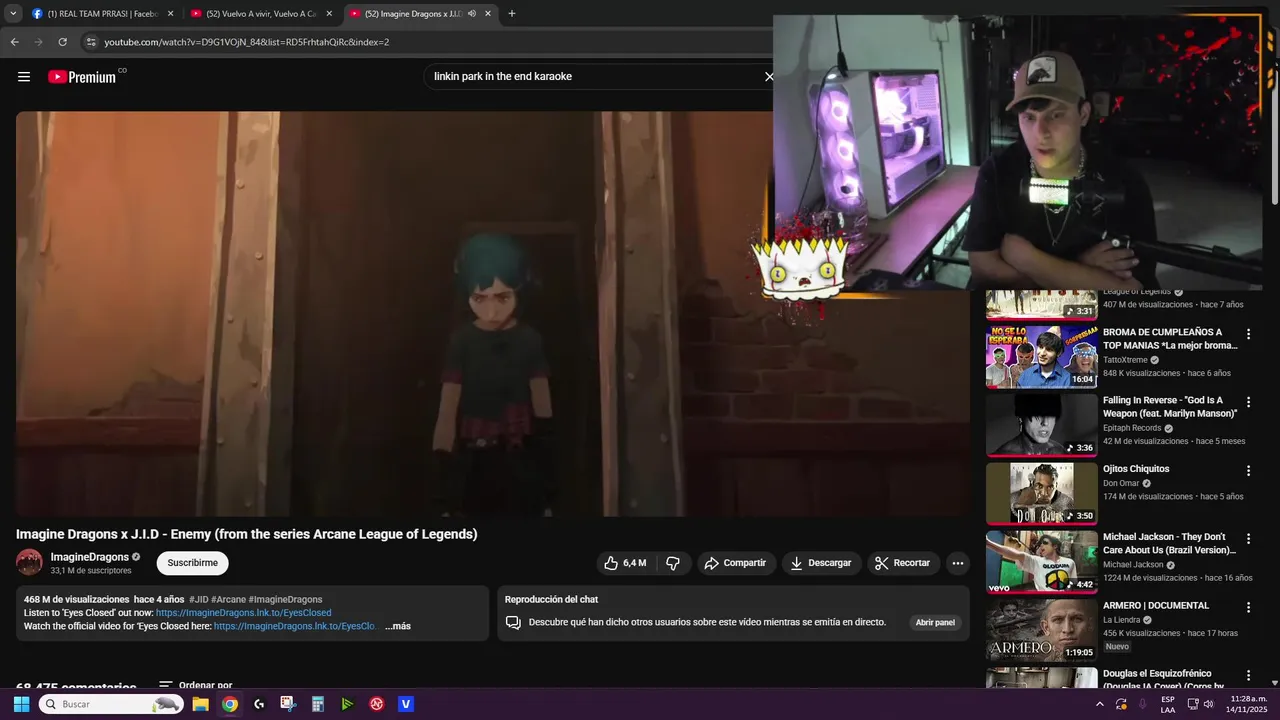The image size is (1280, 720).
Task: Open Falling In Reverse video thumbnail
Action: 1041,424
